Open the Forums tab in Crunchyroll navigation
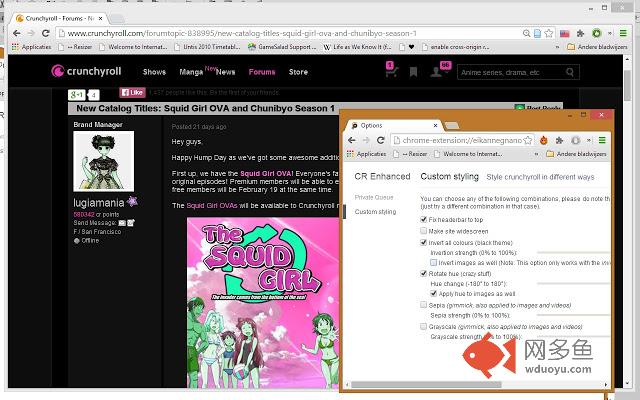Image resolution: width=640 pixels, height=400 pixels. click(262, 72)
